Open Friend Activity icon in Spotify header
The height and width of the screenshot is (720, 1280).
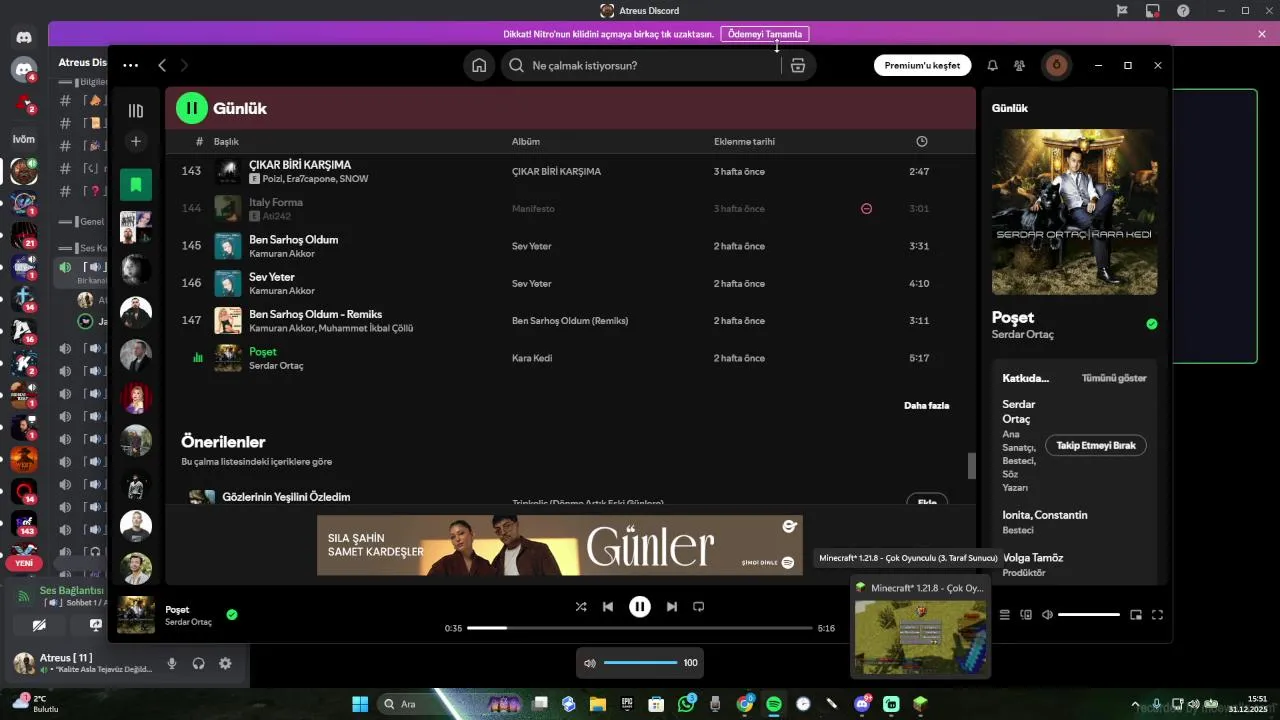(x=1019, y=65)
